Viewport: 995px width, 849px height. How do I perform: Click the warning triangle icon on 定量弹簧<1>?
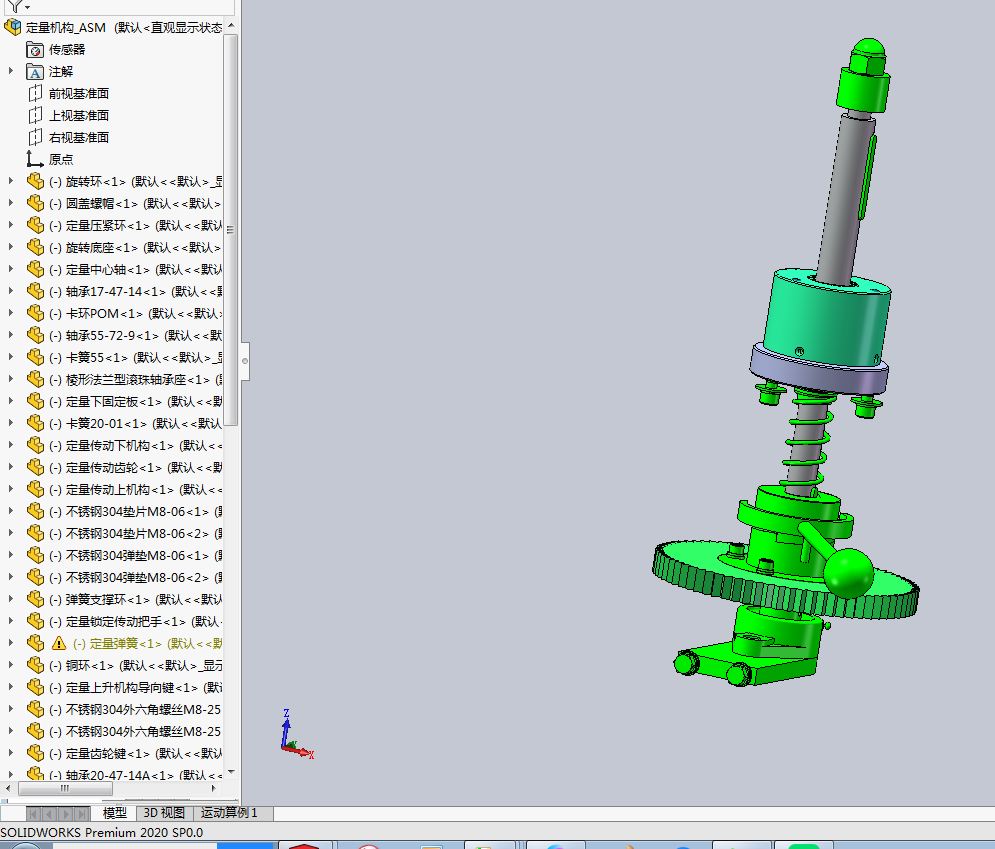(x=59, y=643)
